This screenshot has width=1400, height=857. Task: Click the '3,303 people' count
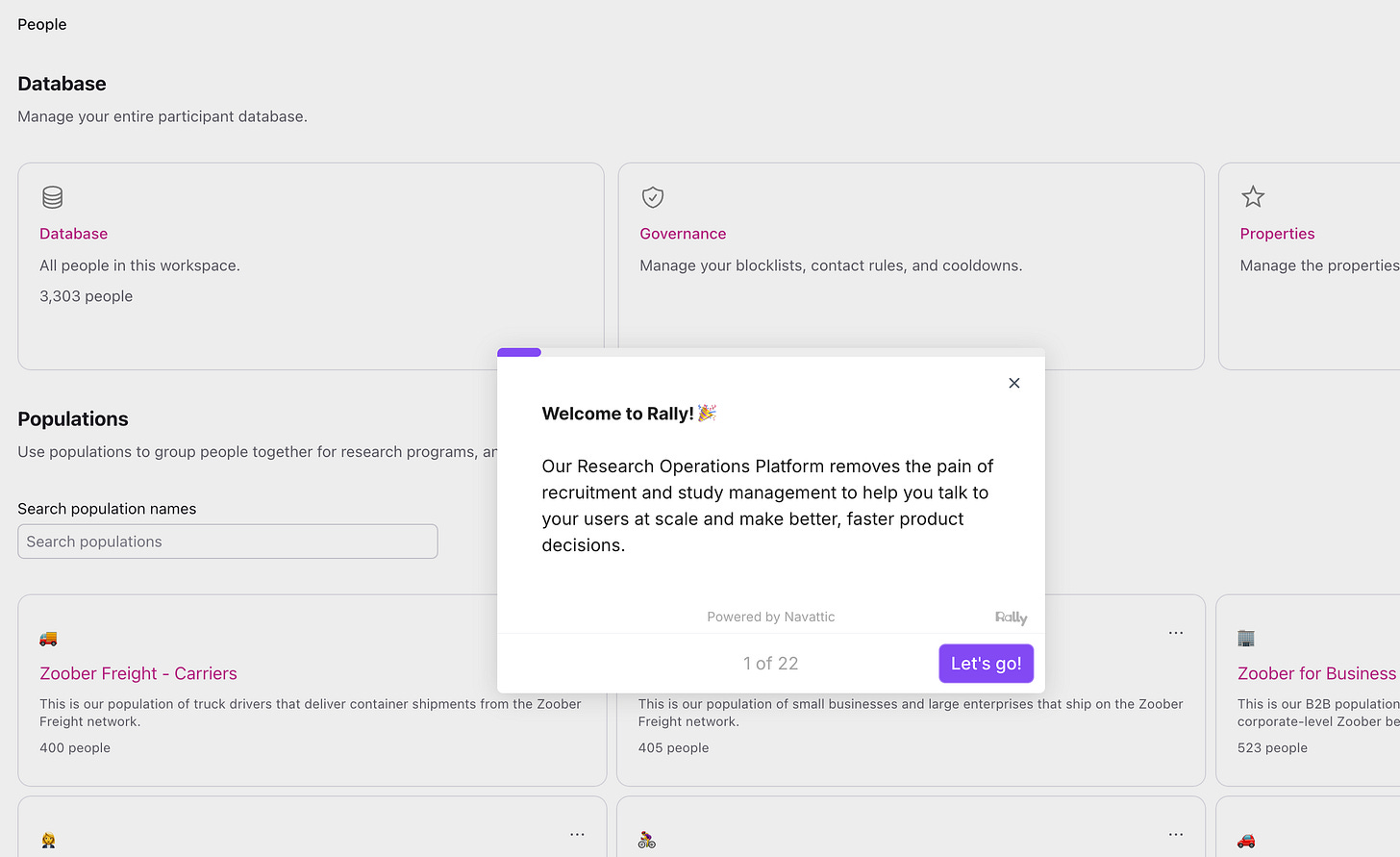point(87,296)
